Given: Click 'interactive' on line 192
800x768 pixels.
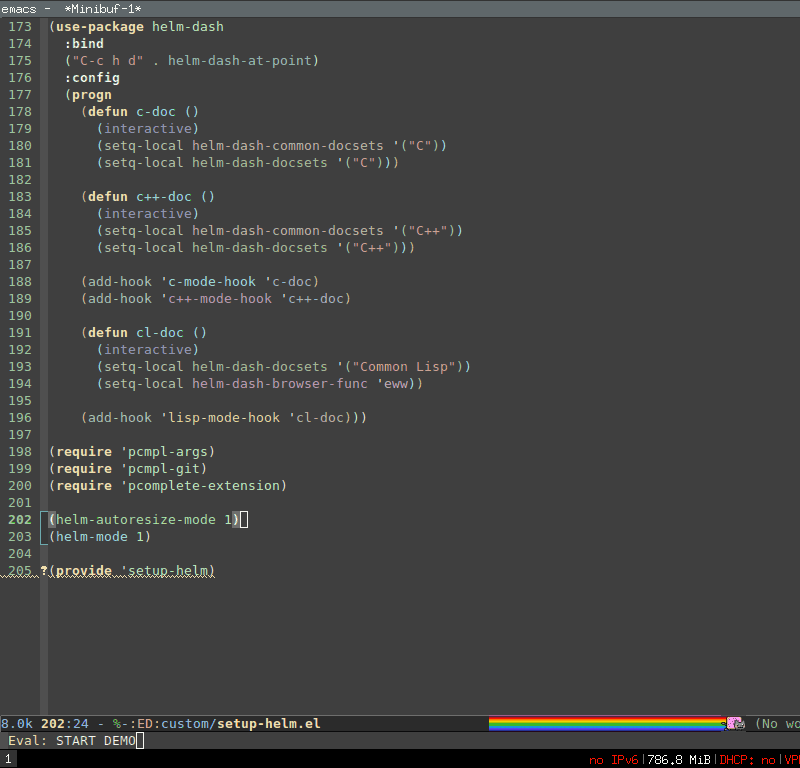Looking at the screenshot, I should pyautogui.click(x=148, y=350).
